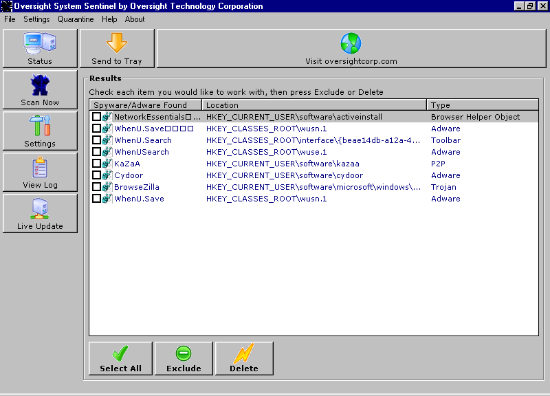
Task: Click the Trojan type cell
Action: click(444, 187)
